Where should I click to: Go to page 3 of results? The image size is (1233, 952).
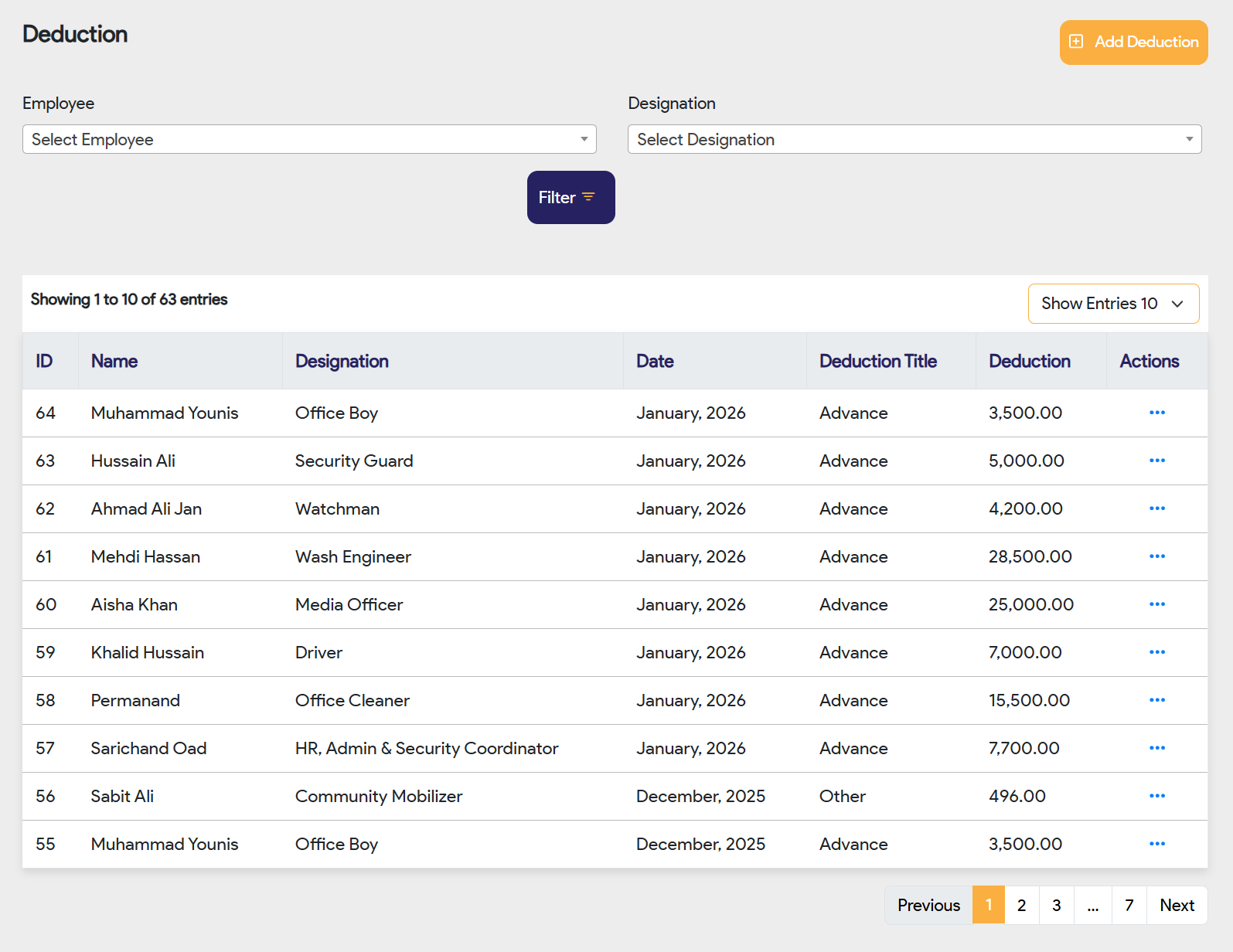(x=1056, y=905)
